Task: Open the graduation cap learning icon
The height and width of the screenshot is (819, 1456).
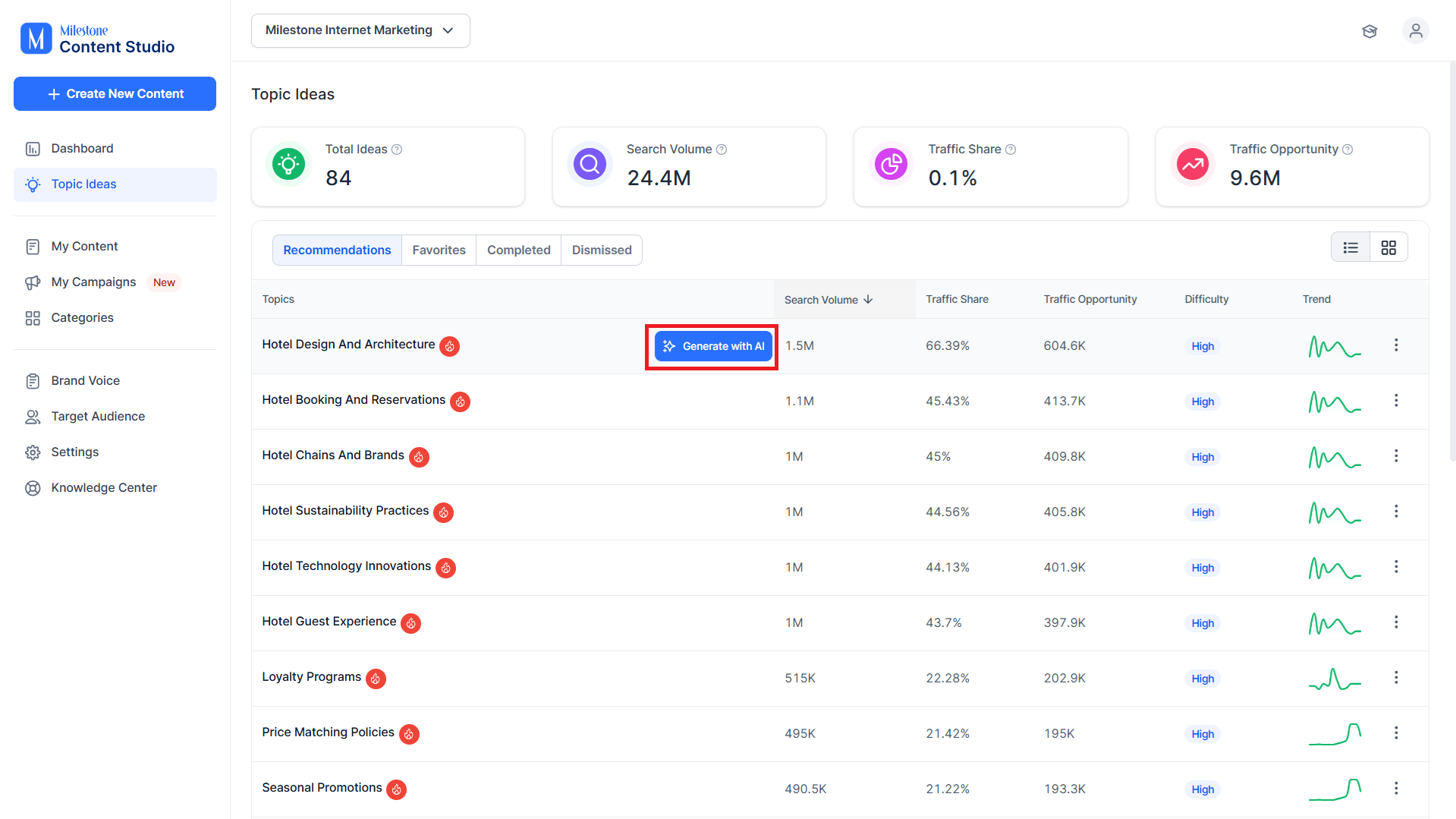Action: [x=1370, y=31]
